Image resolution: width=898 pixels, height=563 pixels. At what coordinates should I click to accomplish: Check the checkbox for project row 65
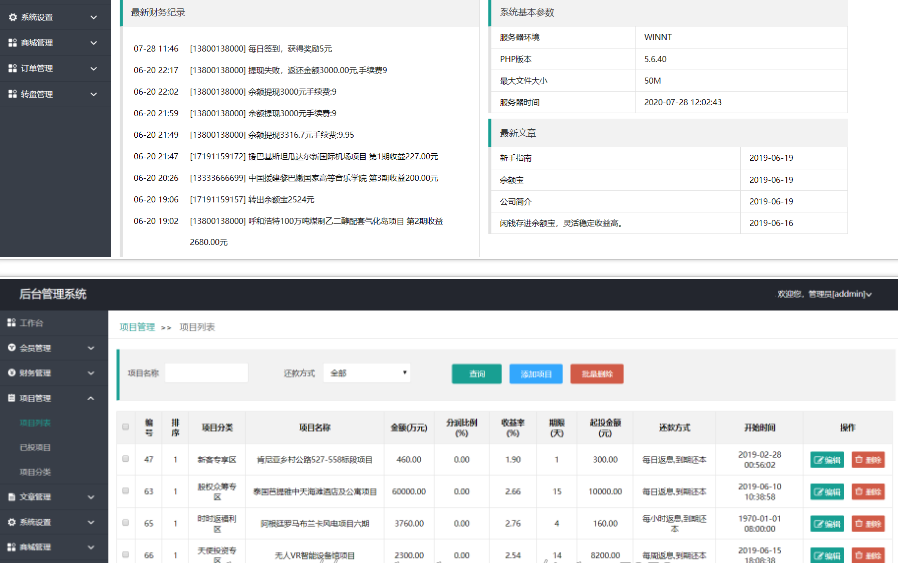click(x=125, y=523)
